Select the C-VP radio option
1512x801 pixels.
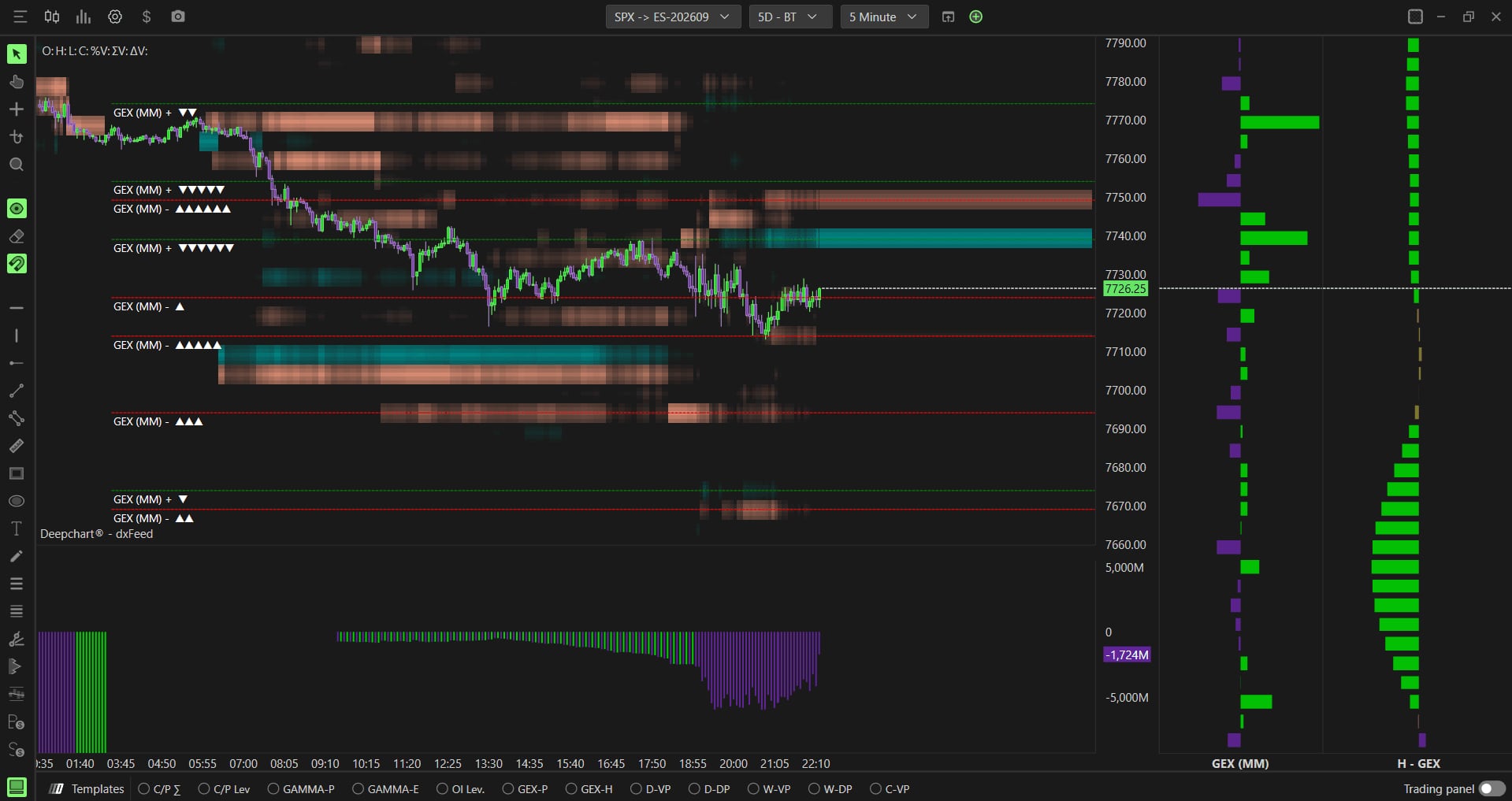click(890, 788)
